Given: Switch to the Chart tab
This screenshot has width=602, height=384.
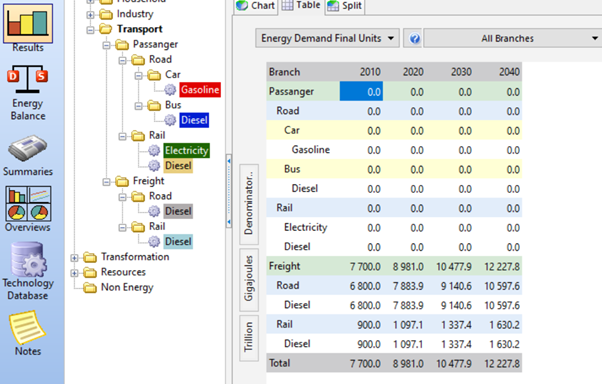Looking at the screenshot, I should point(255,6).
